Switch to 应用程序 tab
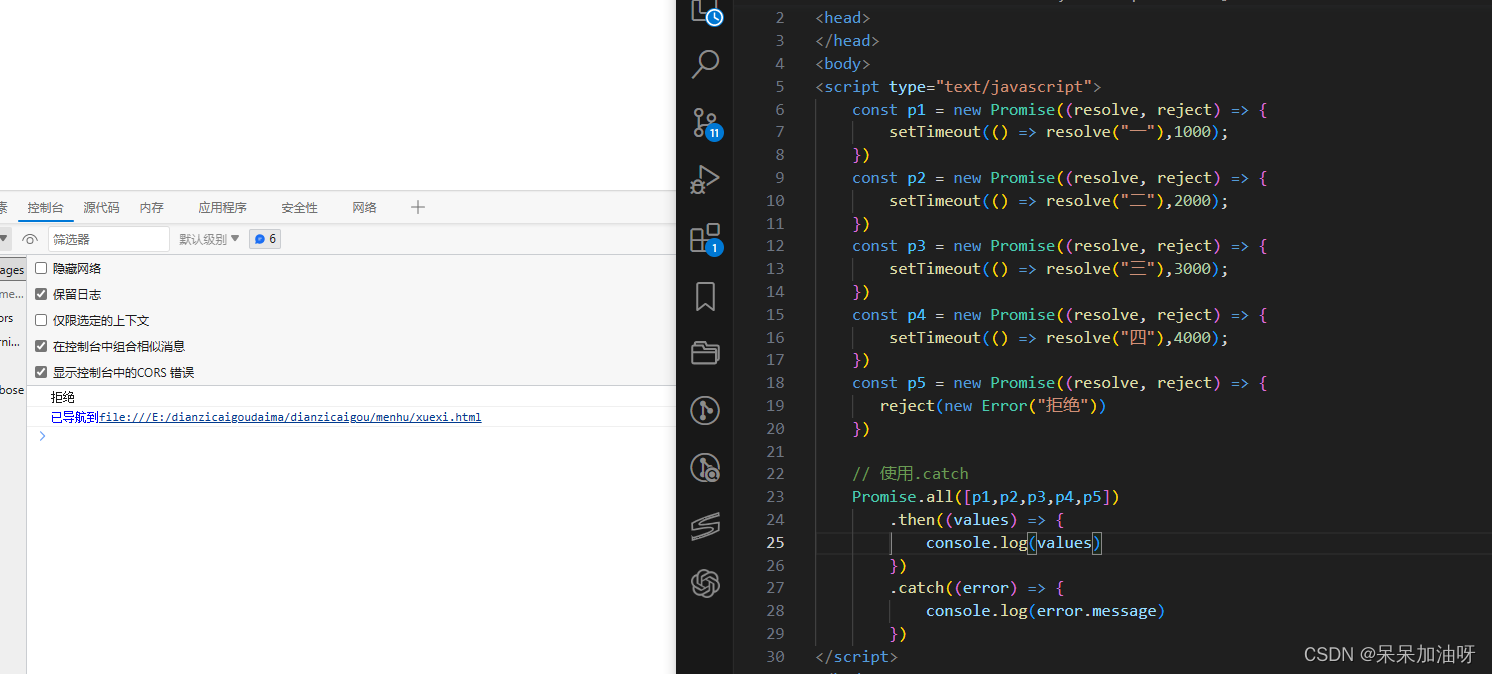The width and height of the screenshot is (1492, 674). click(222, 207)
